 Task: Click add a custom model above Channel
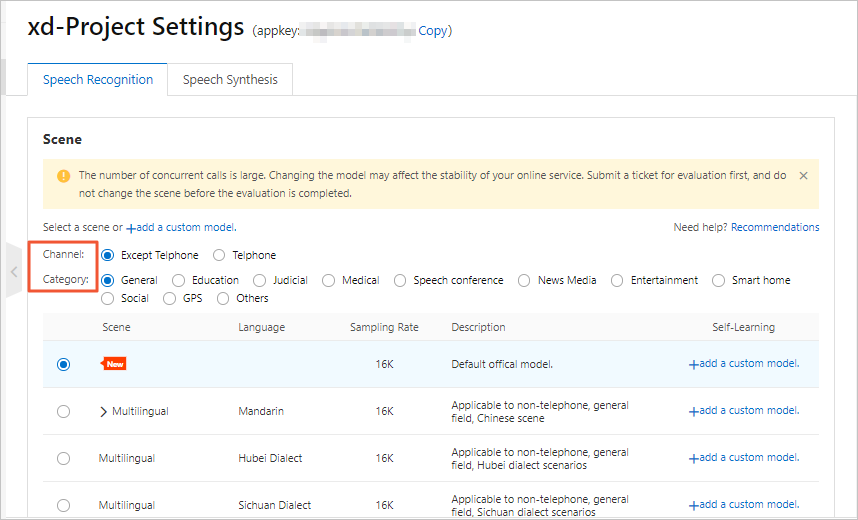pos(182,227)
